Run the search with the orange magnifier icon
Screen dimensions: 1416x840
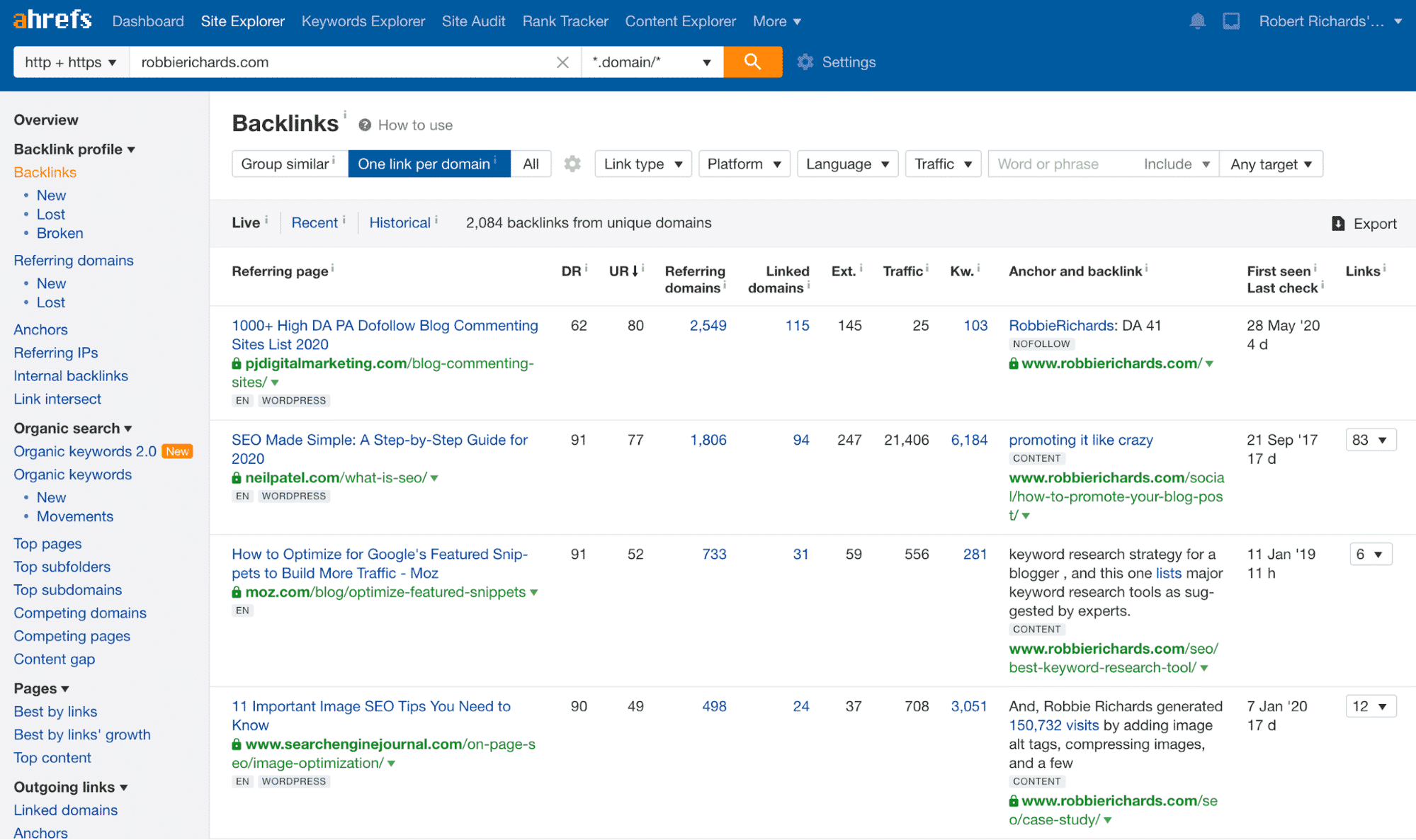point(752,62)
